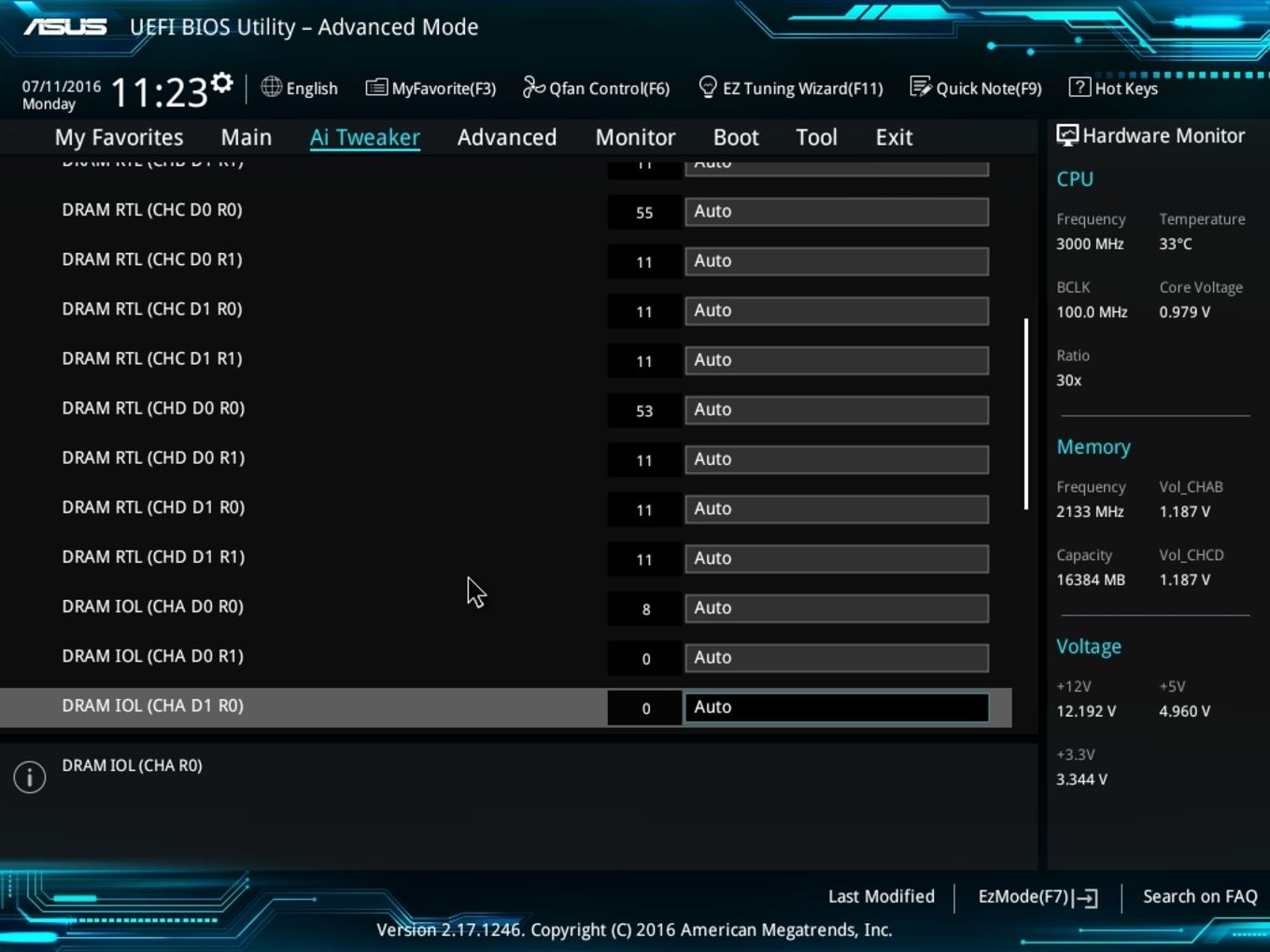Select the DRAM RTL (CHD D0 R1) row label
This screenshot has height=952, width=1270.
point(153,457)
